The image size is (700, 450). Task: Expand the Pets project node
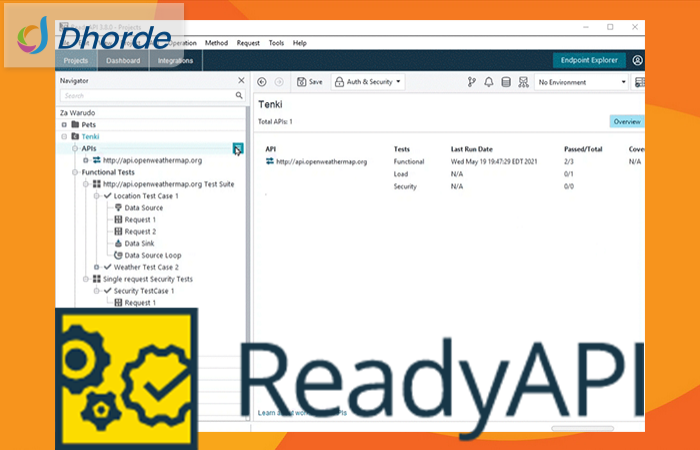coord(64,125)
